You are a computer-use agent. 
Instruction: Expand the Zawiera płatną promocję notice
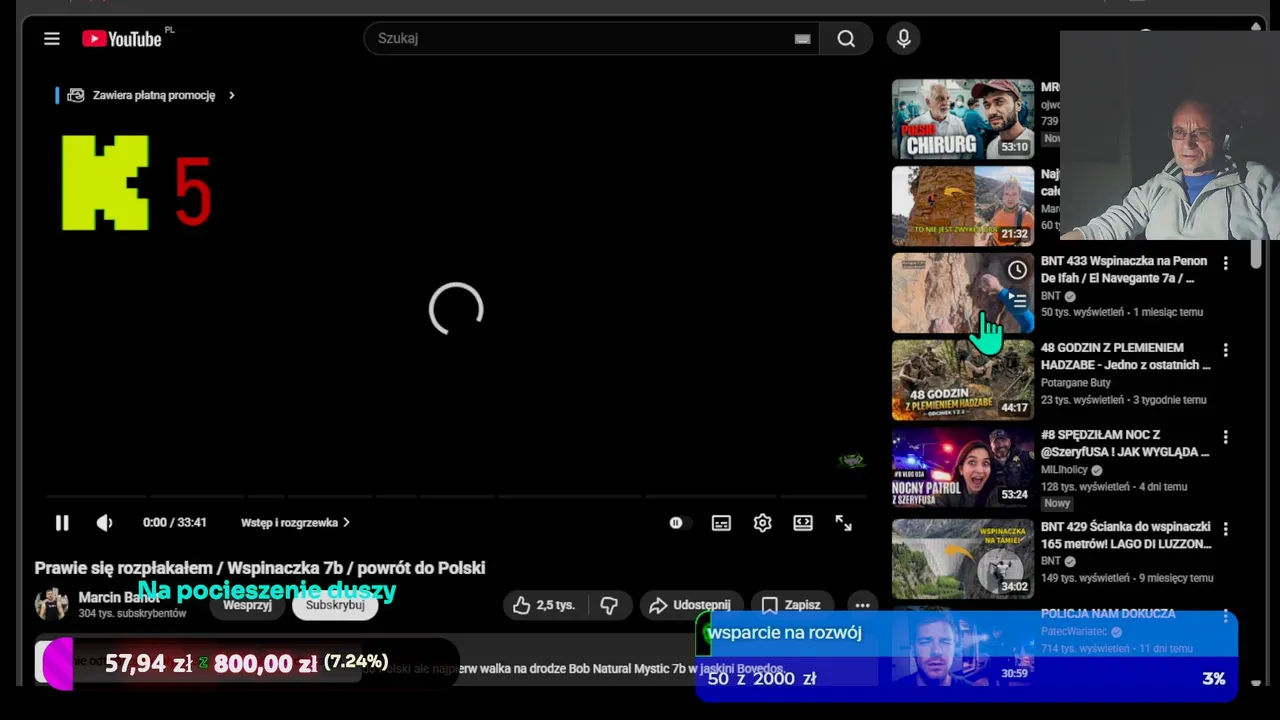[x=150, y=95]
